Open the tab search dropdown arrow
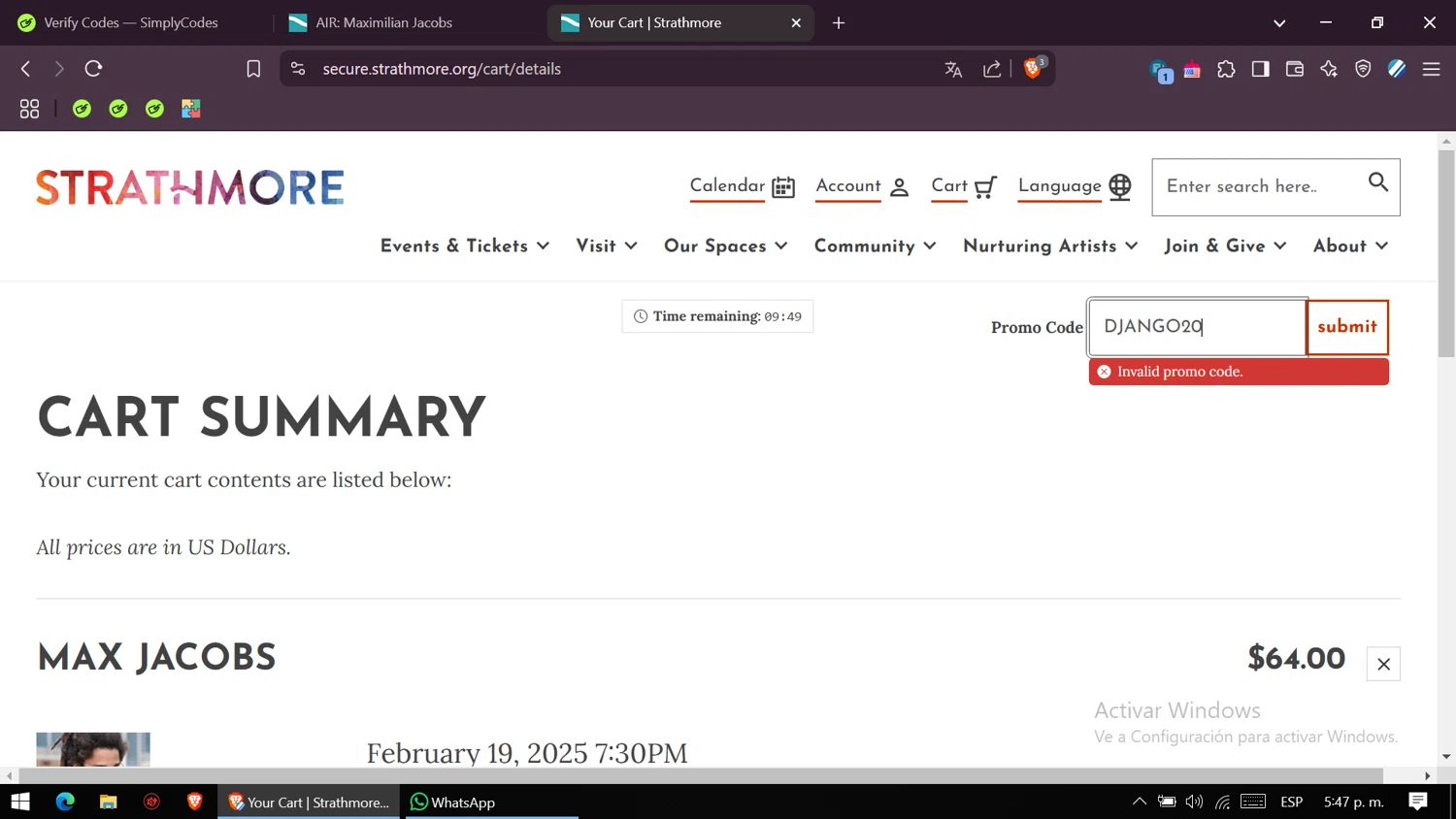The width and height of the screenshot is (1456, 819). coord(1279,22)
